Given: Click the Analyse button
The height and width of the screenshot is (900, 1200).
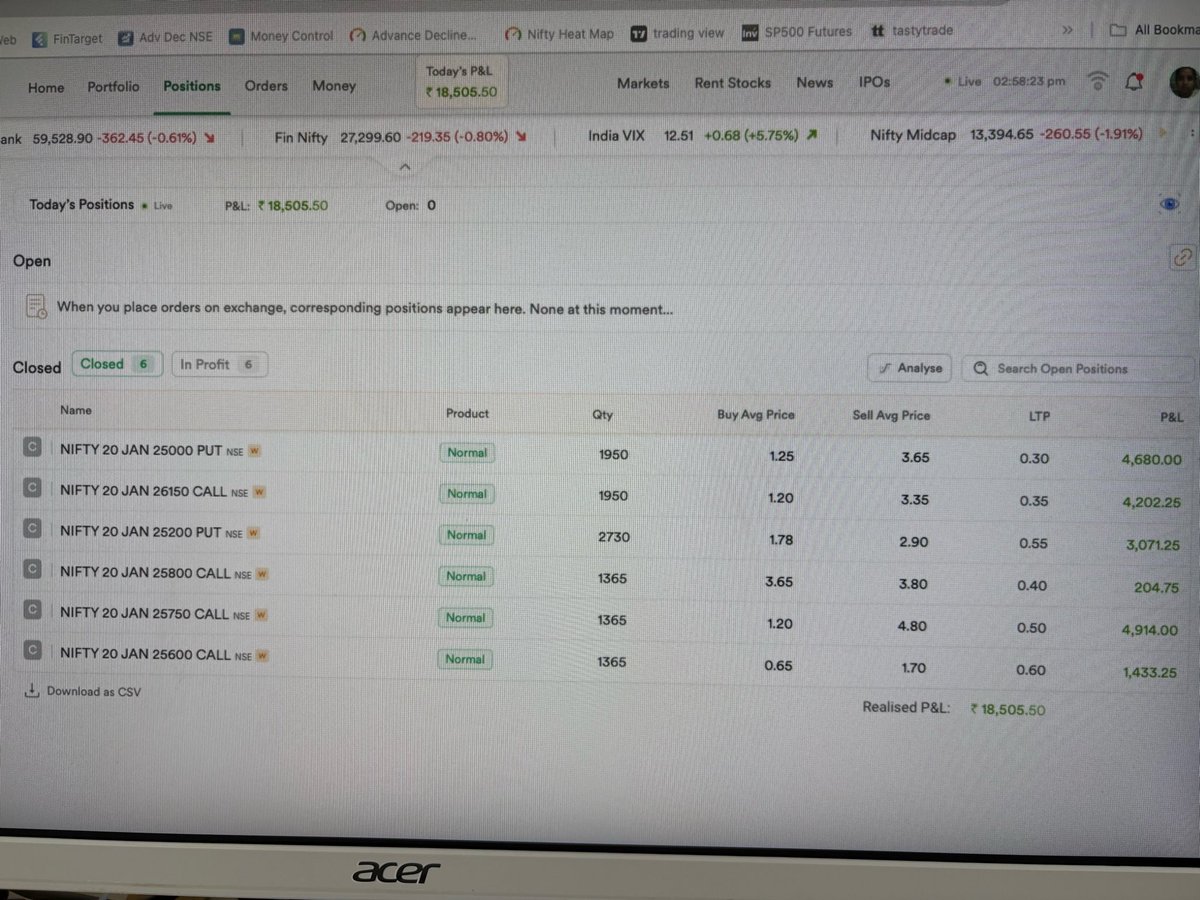Looking at the screenshot, I should pyautogui.click(x=910, y=368).
